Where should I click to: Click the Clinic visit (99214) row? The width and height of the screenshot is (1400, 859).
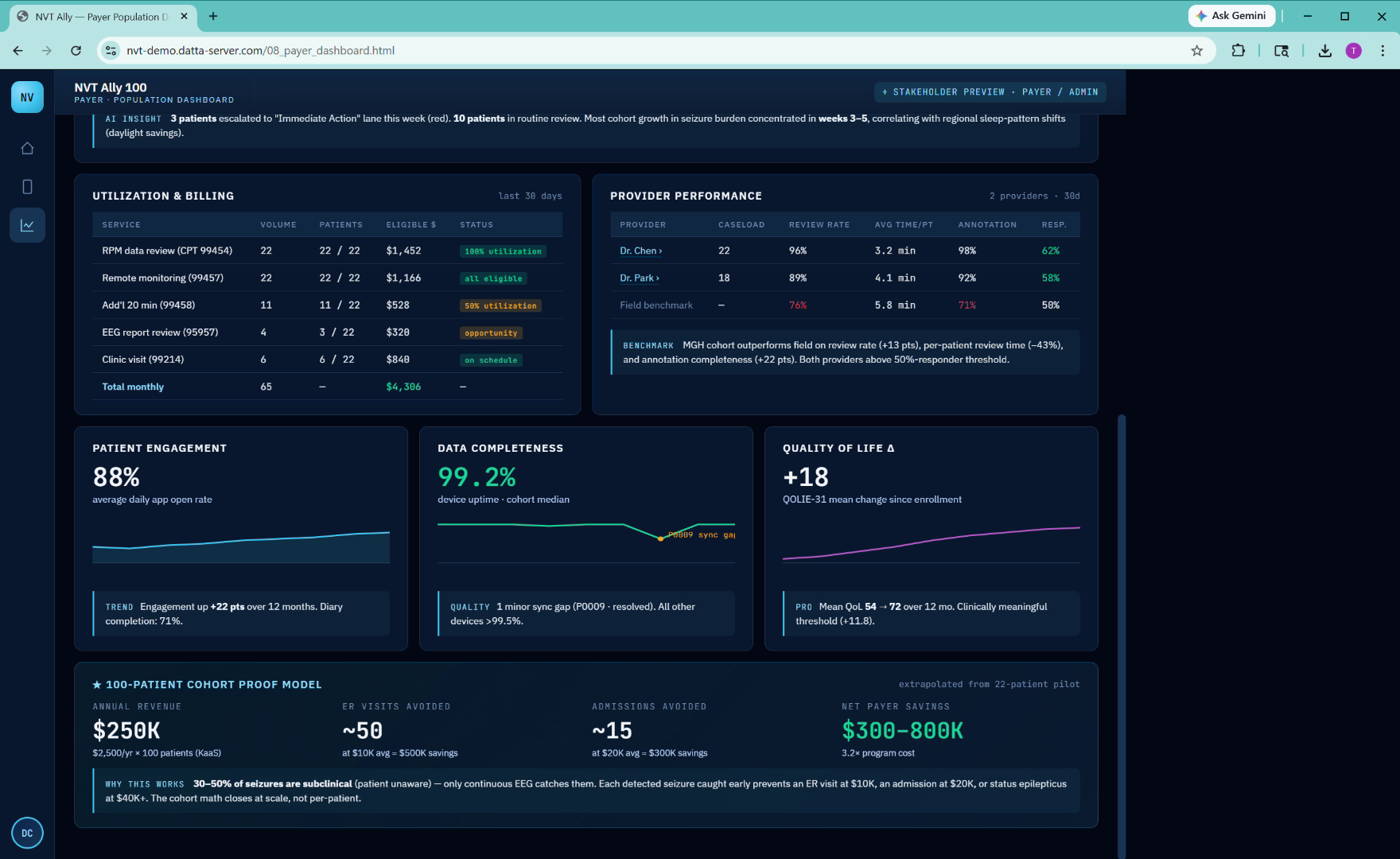[x=327, y=360]
